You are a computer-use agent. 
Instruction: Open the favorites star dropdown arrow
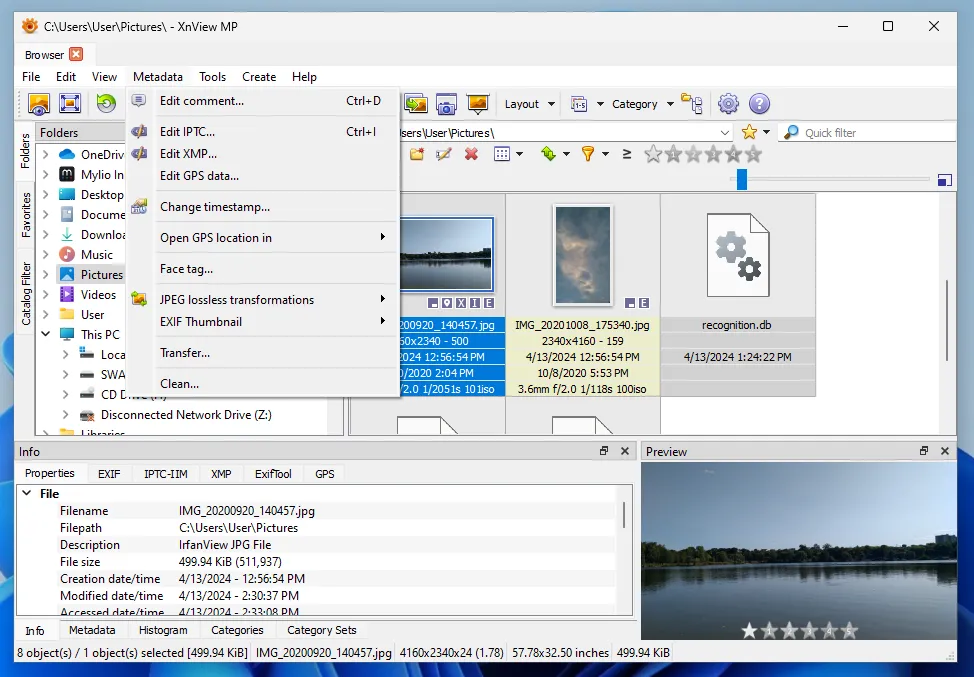click(x=767, y=132)
